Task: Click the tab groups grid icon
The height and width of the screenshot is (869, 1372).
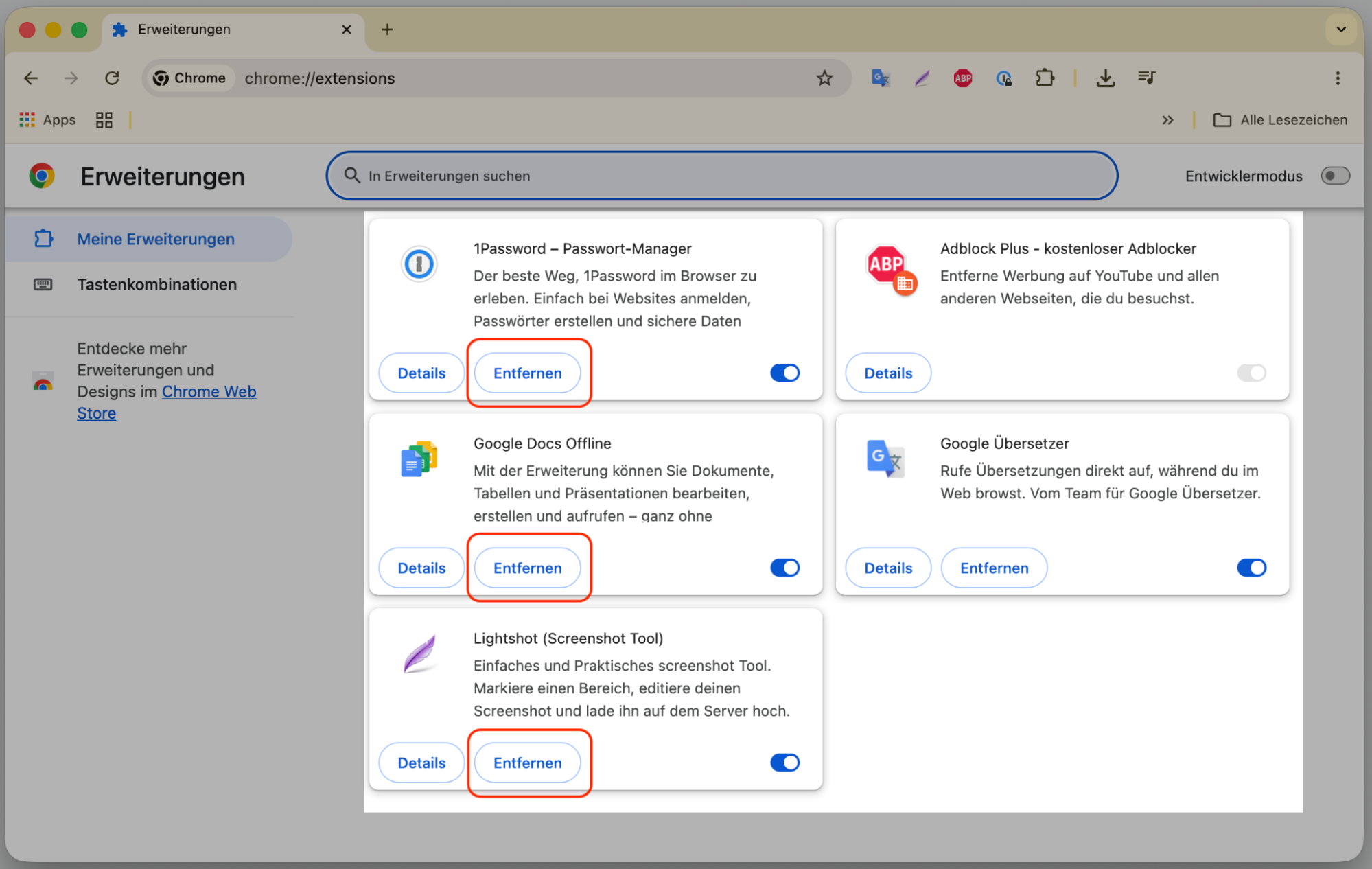Action: click(x=104, y=120)
